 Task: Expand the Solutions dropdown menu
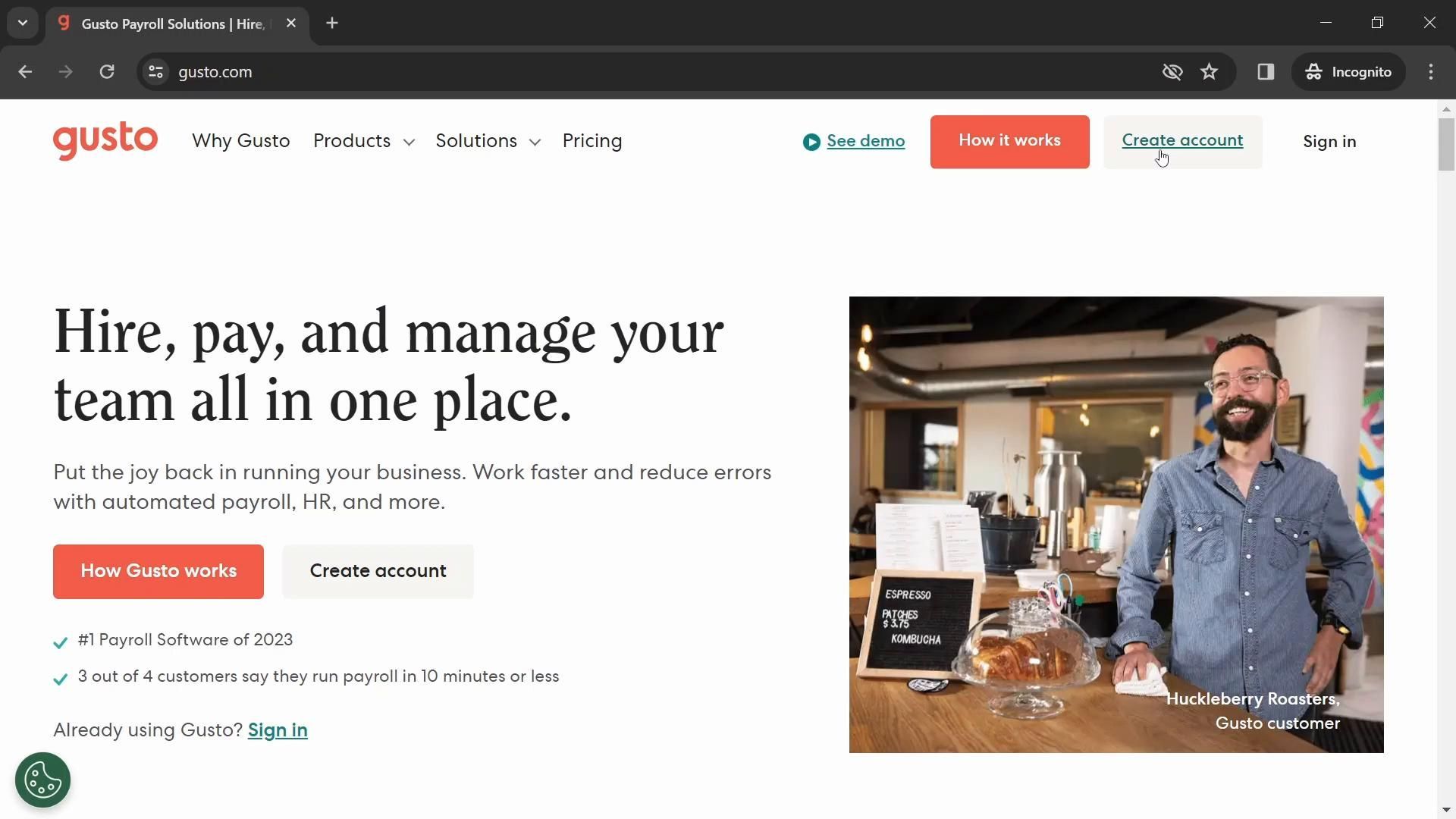(488, 141)
